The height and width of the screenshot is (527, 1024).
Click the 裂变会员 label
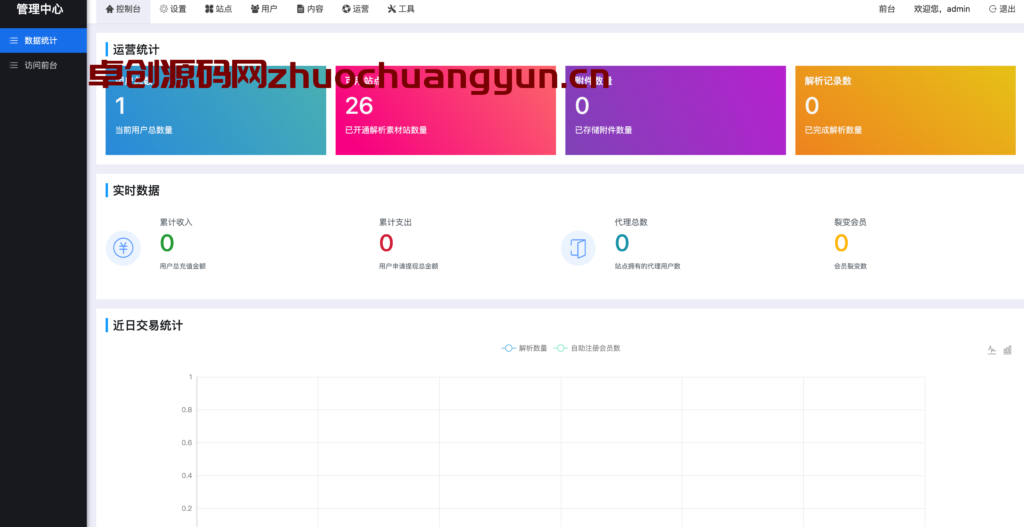pos(850,222)
